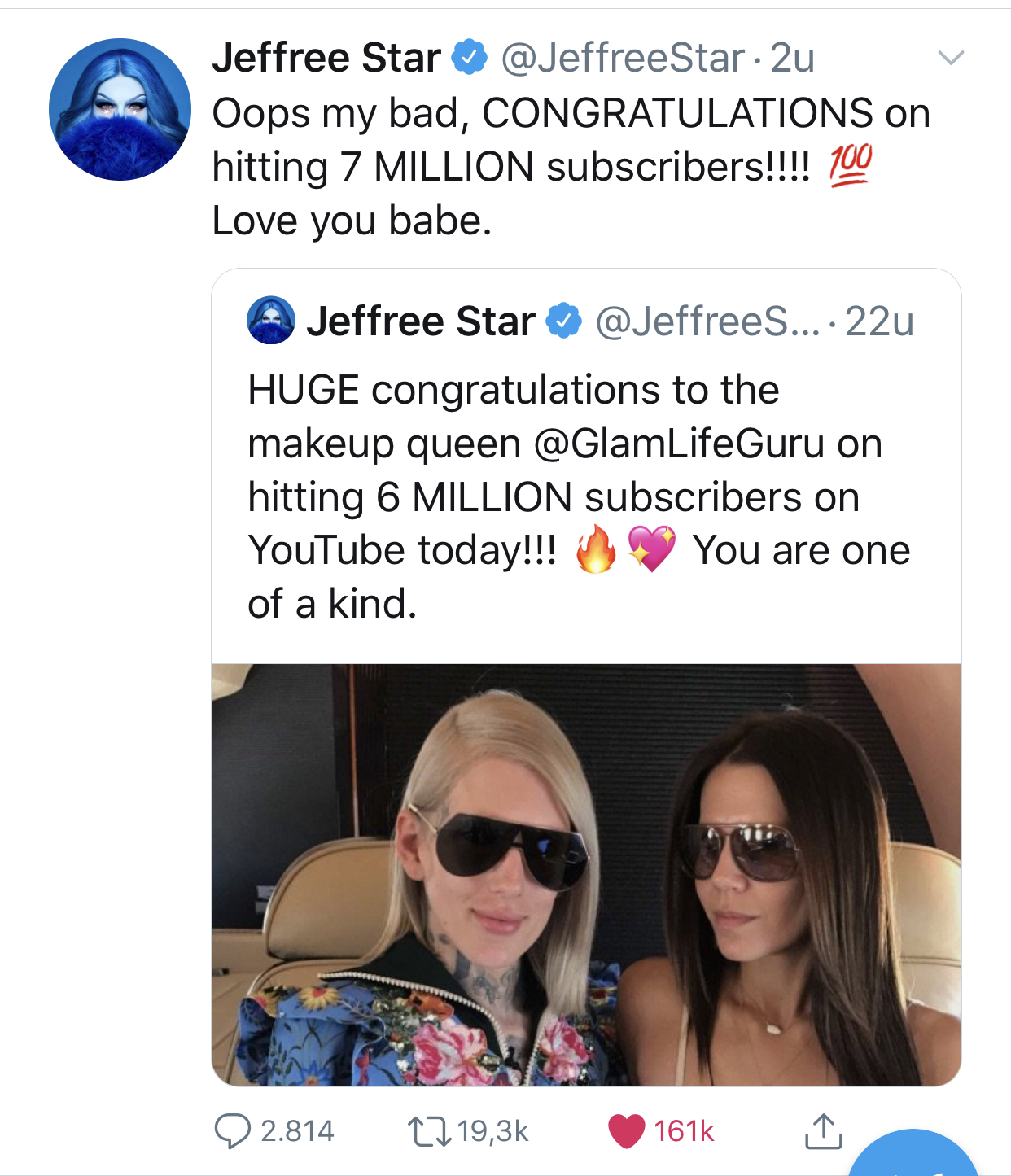Tap the share upload icon
The height and width of the screenshot is (1176, 1011).
(x=823, y=1130)
